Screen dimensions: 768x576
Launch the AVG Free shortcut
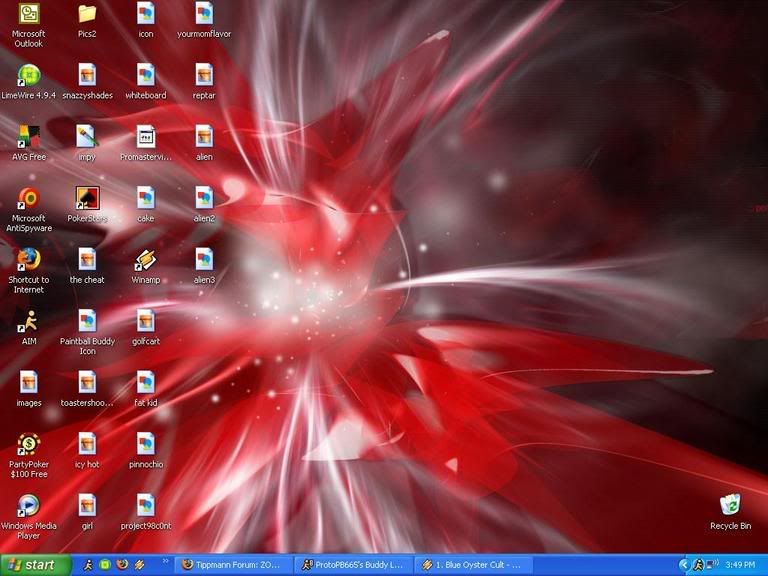pyautogui.click(x=28, y=137)
